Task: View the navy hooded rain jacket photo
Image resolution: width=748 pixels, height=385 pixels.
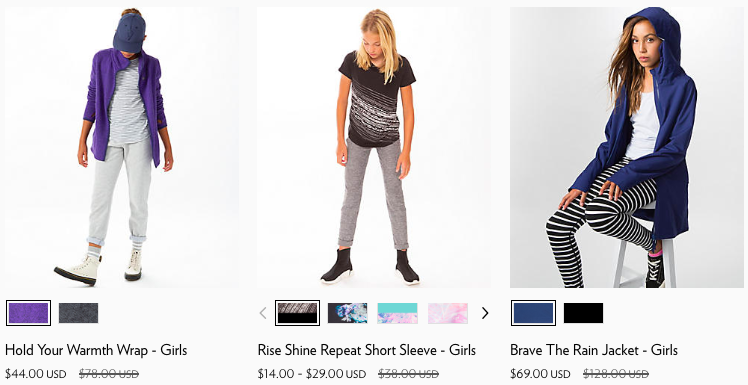Action: pyautogui.click(x=626, y=147)
